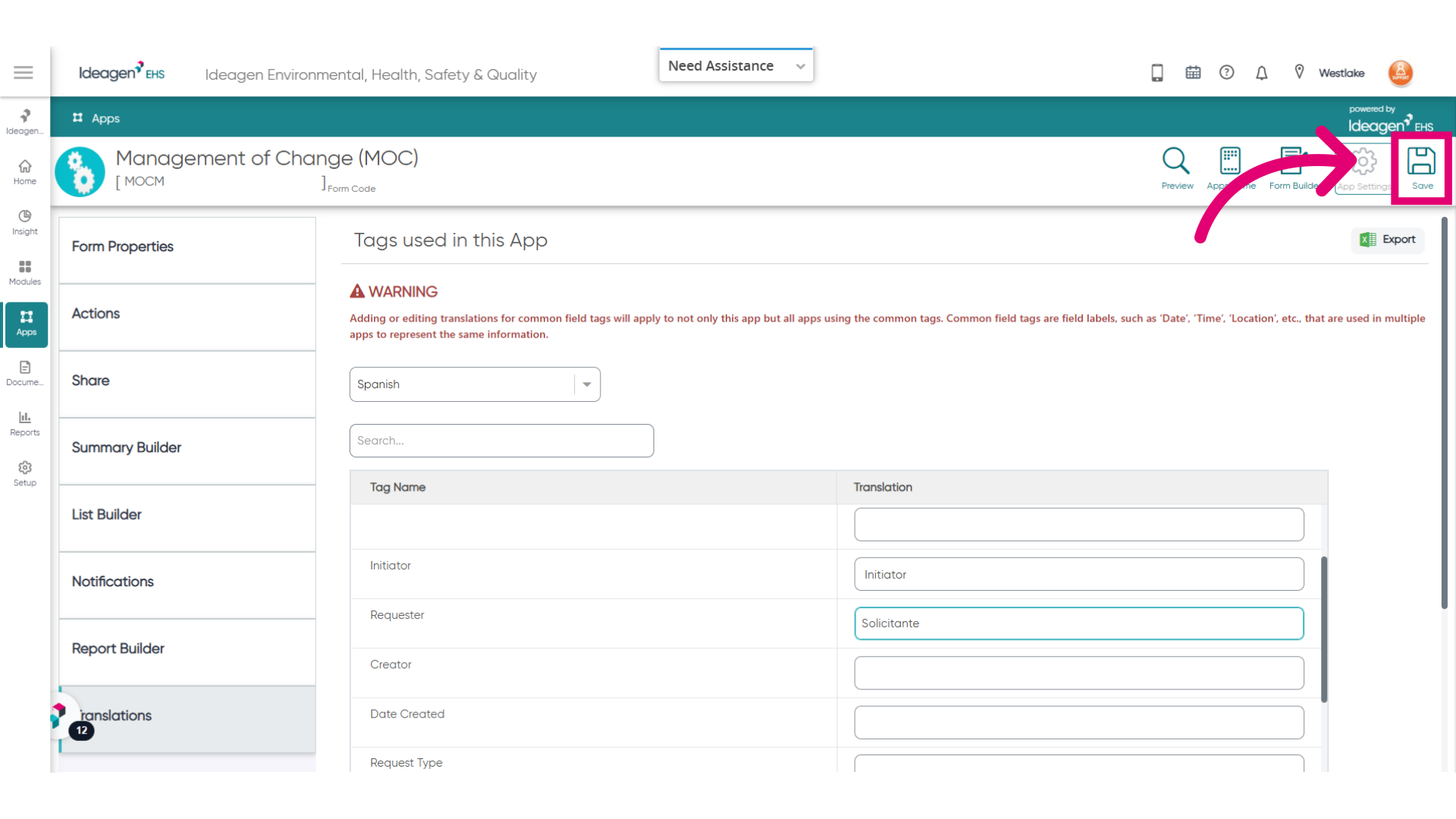Open the Actions tab
Viewport: 1456px width, 819px height.
pos(187,317)
